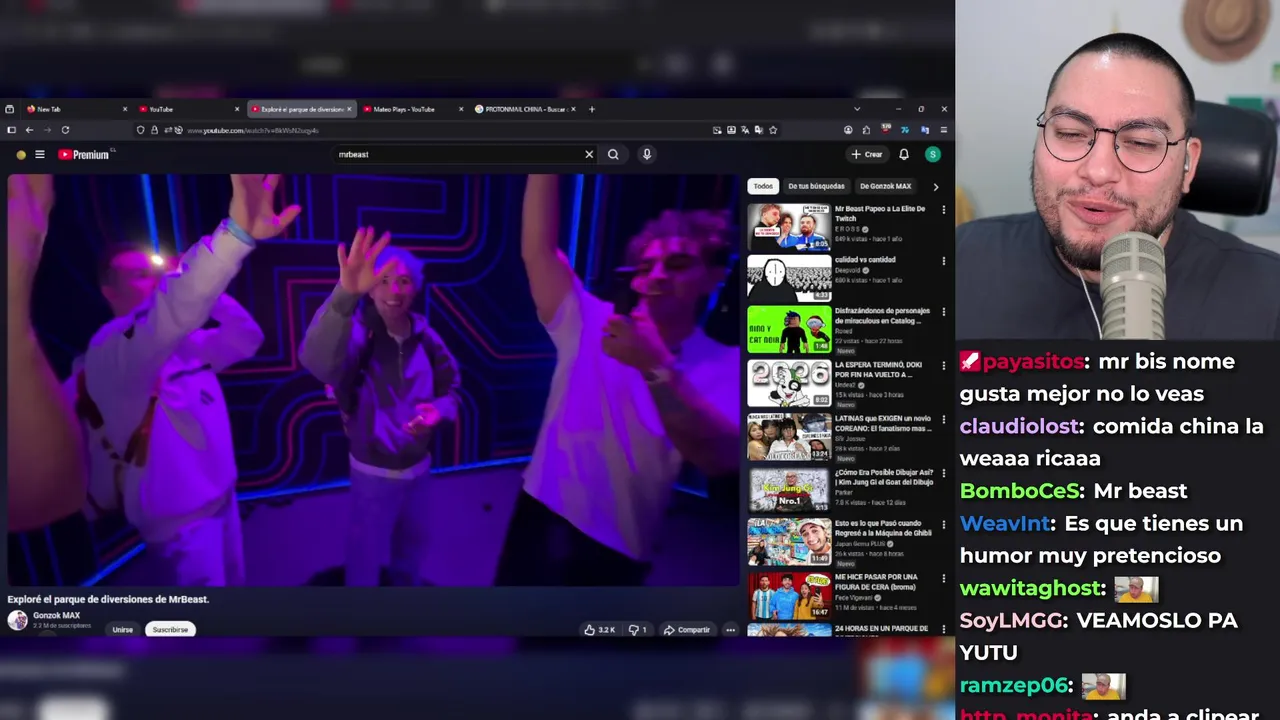This screenshot has width=1280, height=720.
Task: Show the list of all tabs
Action: point(856,109)
